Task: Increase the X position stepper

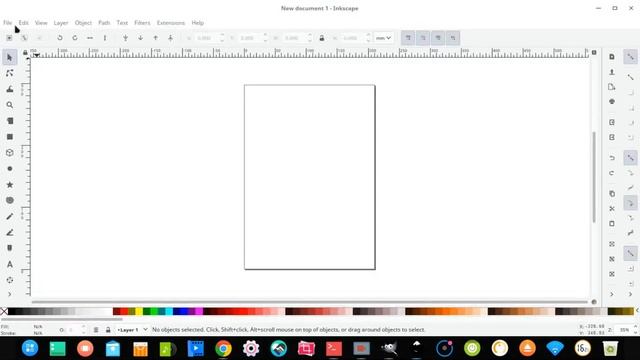Action: pos(222,35)
